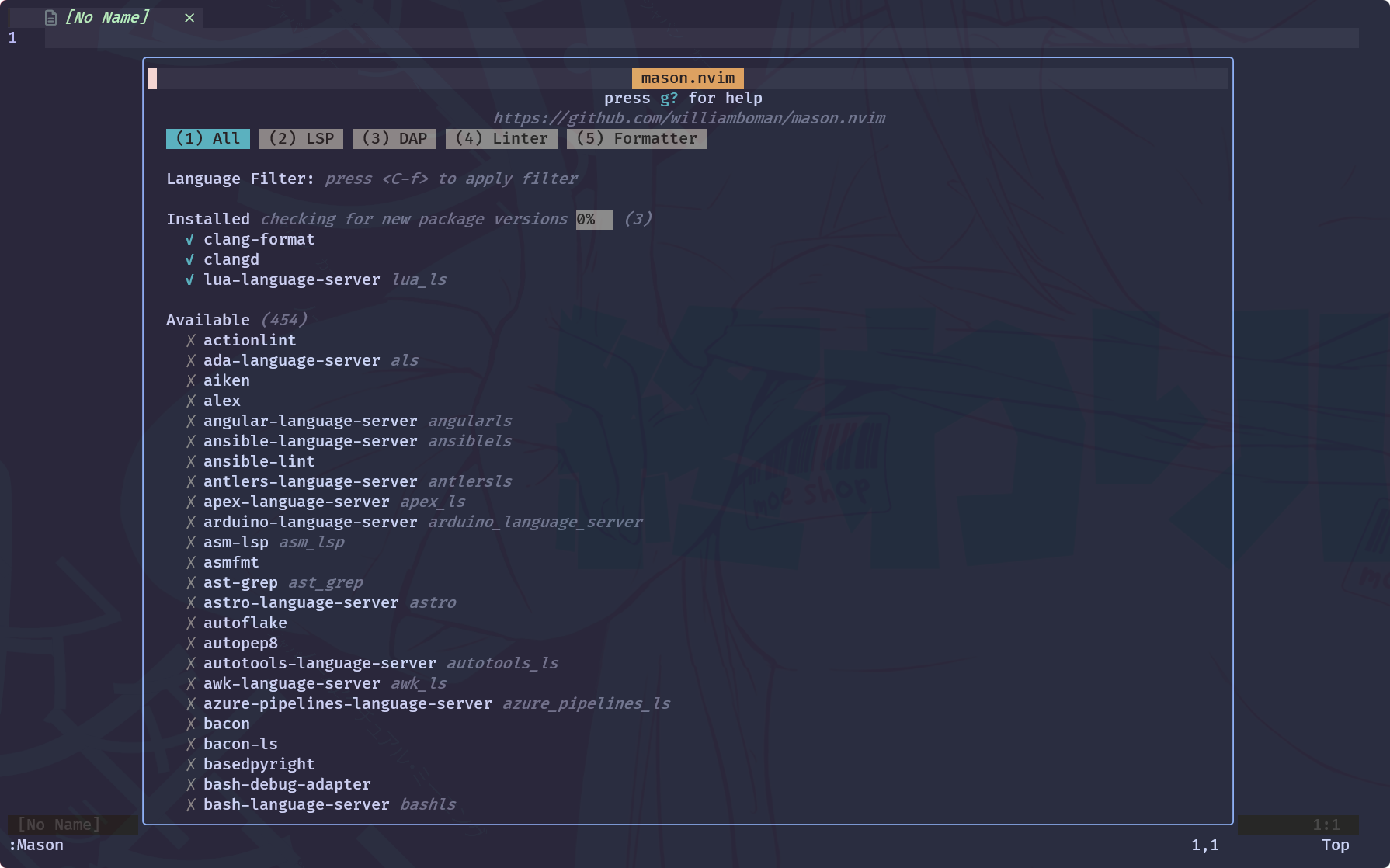Select the bash-language-server package name
This screenshot has height=868, width=1390.
pos(297,804)
